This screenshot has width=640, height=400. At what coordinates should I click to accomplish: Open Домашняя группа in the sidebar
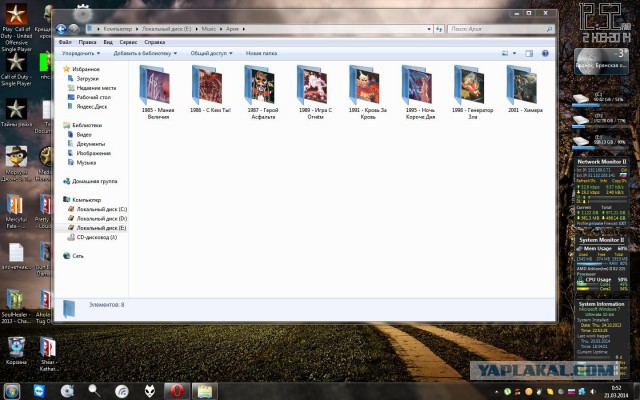90,181
